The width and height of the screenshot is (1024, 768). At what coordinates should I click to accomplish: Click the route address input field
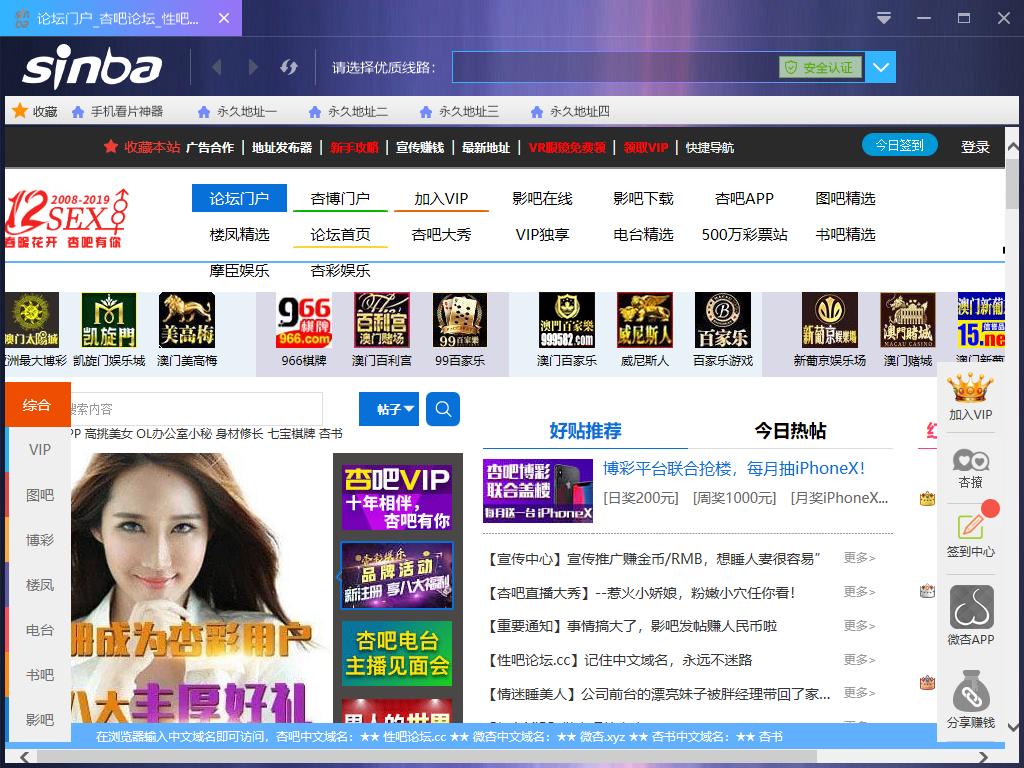[614, 67]
